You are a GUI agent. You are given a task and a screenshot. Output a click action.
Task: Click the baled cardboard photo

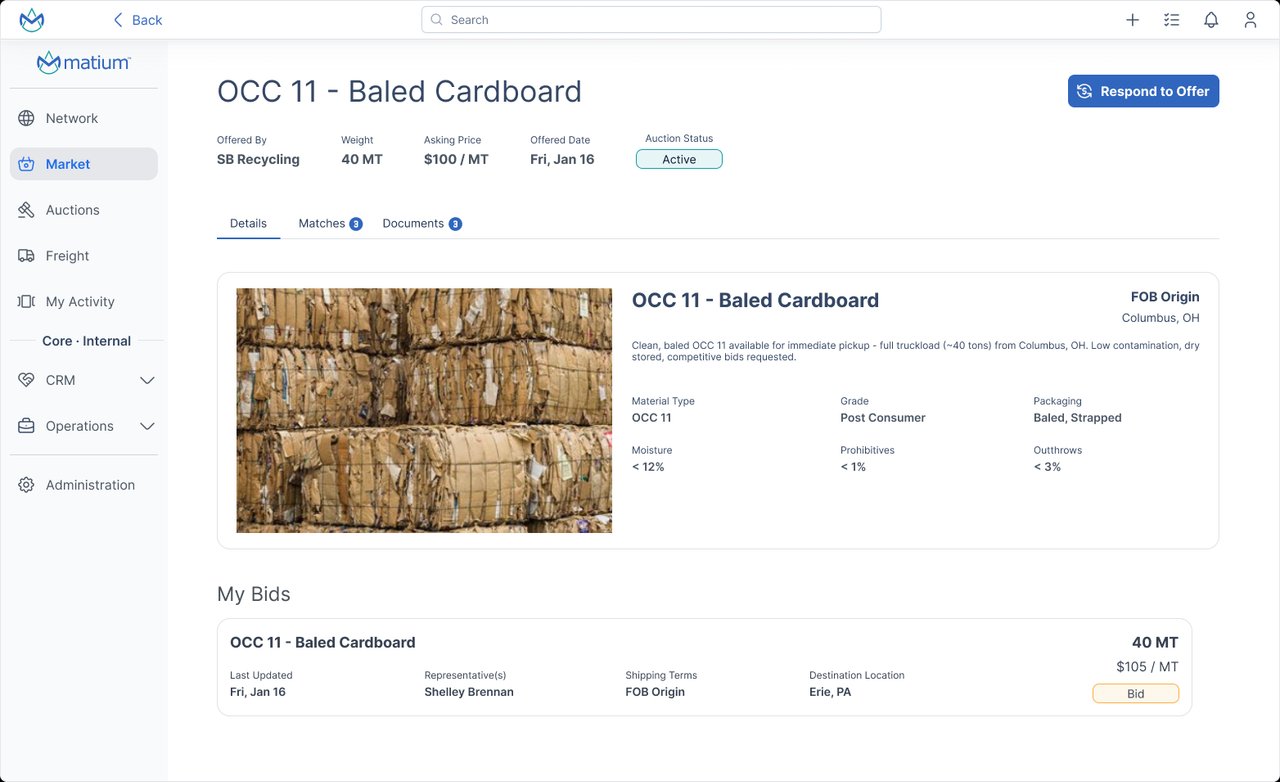[x=423, y=409]
